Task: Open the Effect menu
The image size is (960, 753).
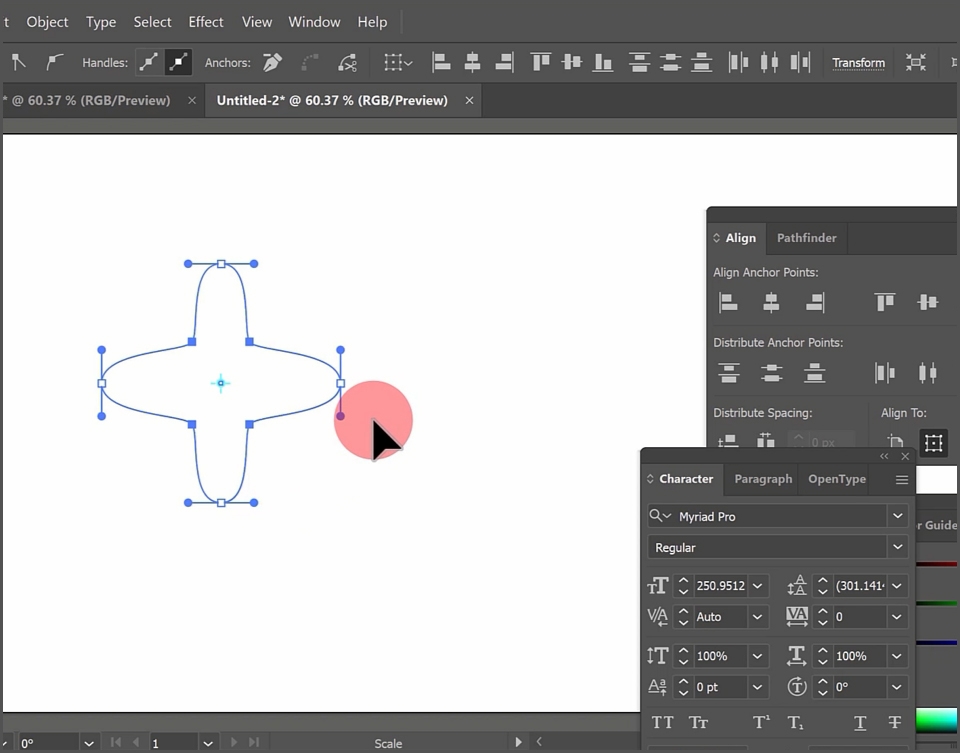Action: click(206, 22)
